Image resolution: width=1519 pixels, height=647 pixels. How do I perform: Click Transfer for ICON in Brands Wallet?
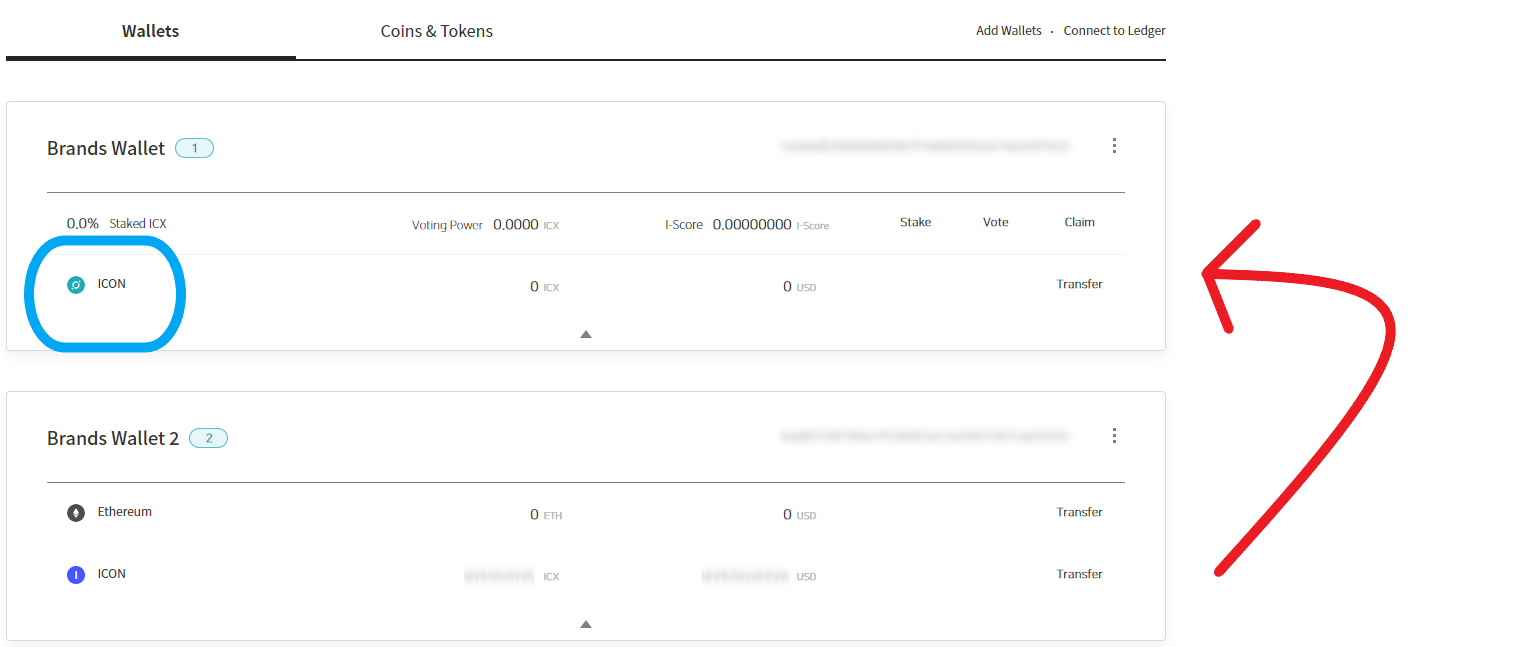(x=1080, y=284)
